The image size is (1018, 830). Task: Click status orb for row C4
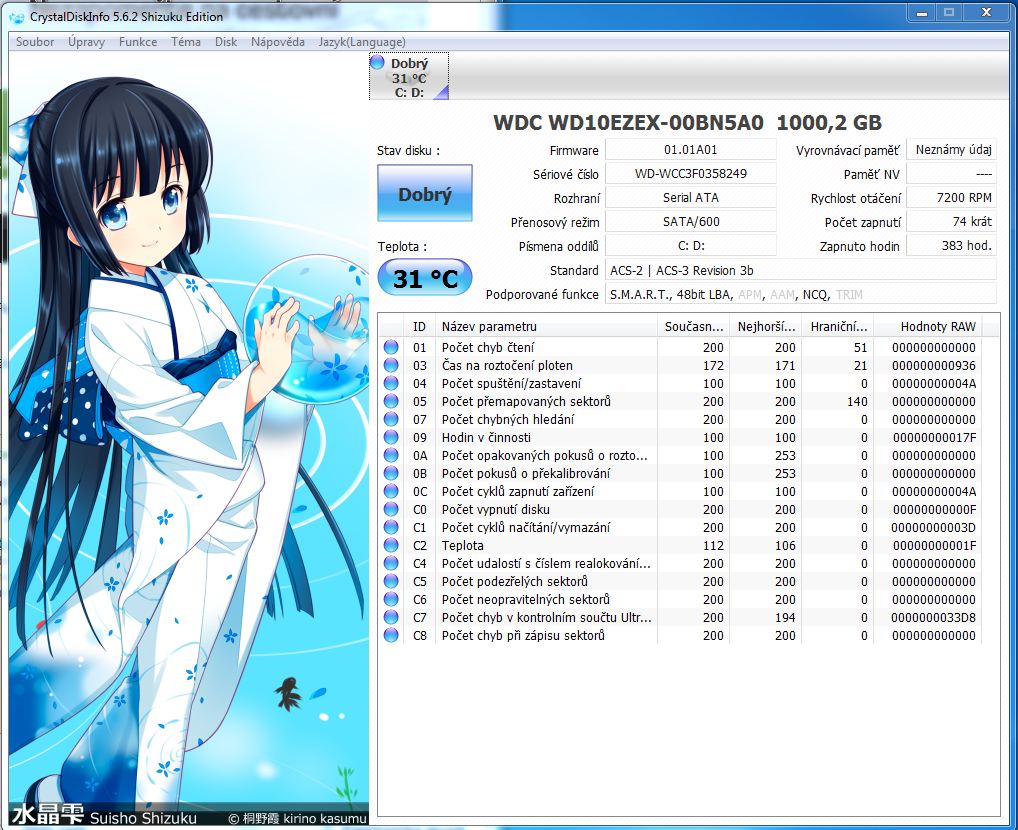(391, 563)
